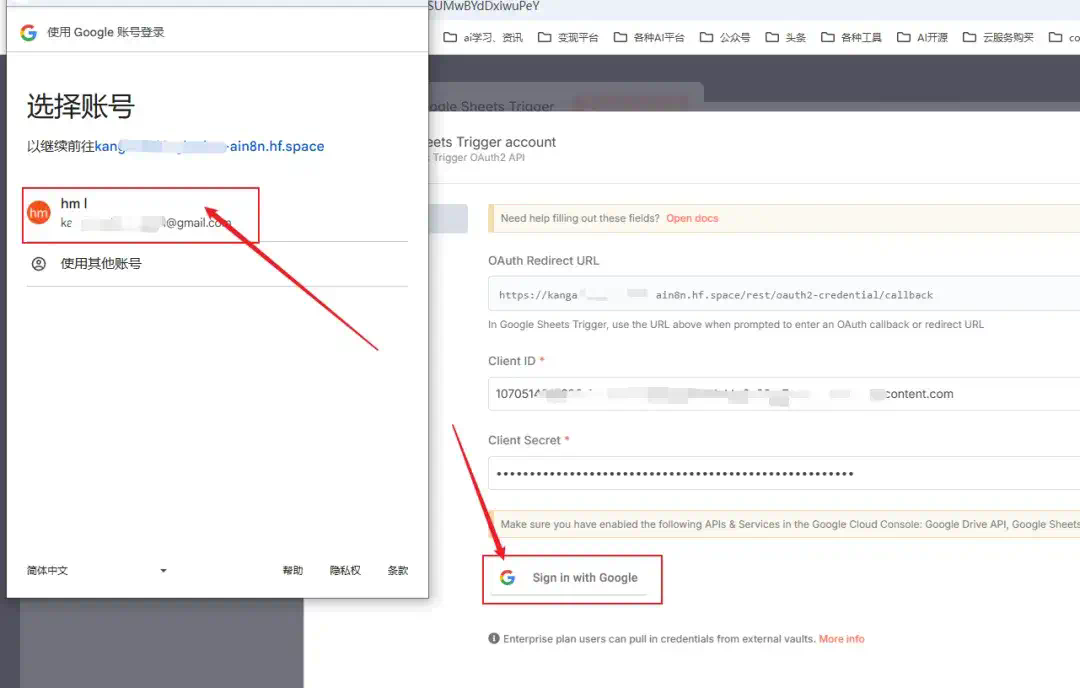
Task: Open the 隐私权 link
Action: (x=345, y=570)
